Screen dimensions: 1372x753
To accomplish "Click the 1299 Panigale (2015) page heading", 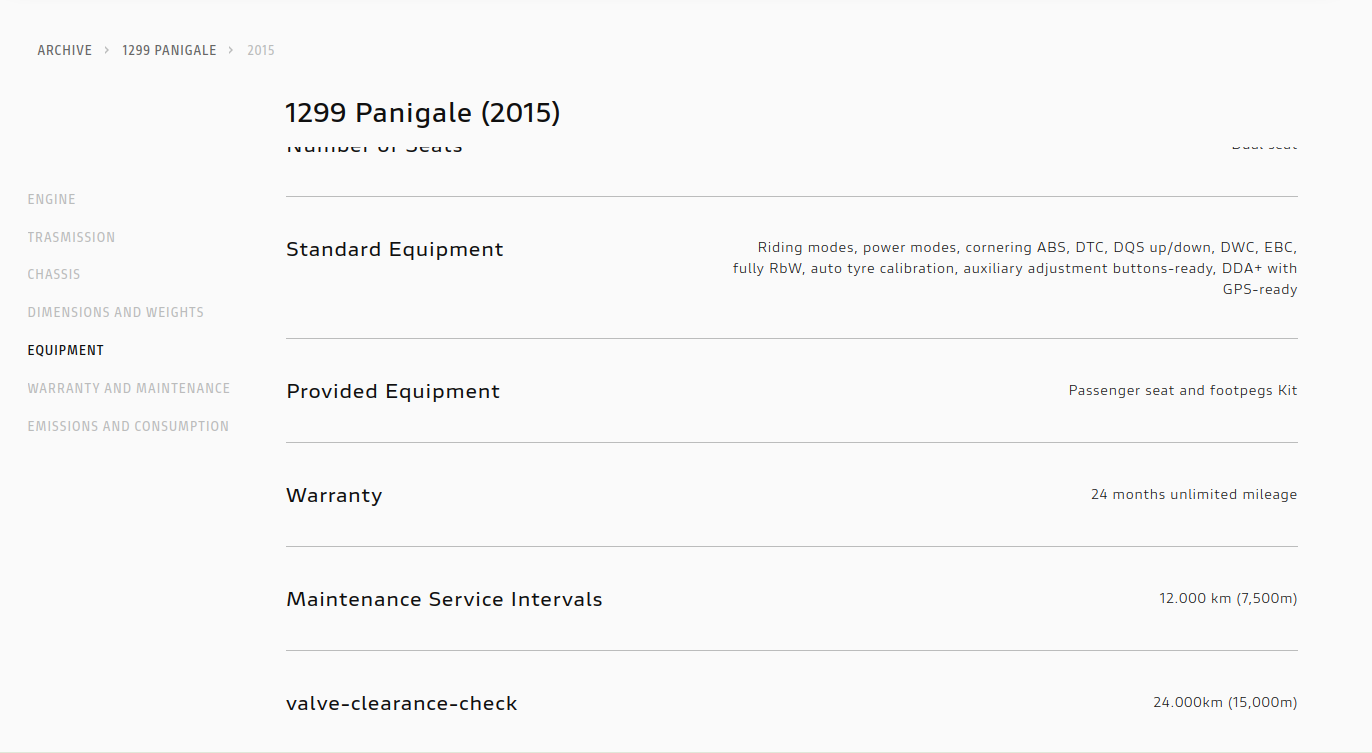I will 422,113.
